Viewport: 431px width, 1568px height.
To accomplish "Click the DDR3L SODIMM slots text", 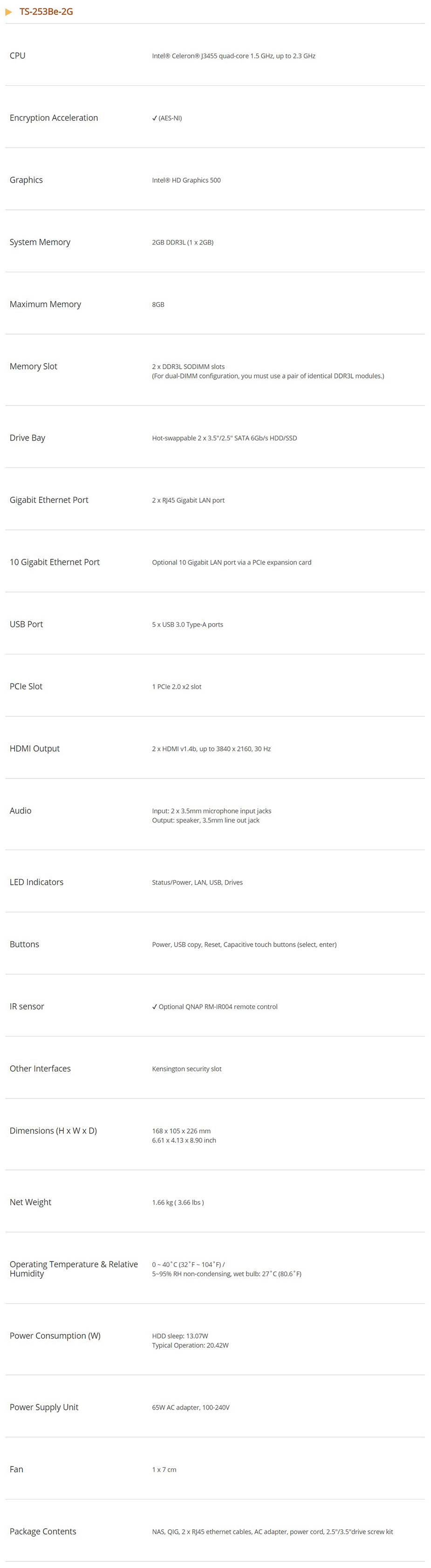I will (x=188, y=366).
